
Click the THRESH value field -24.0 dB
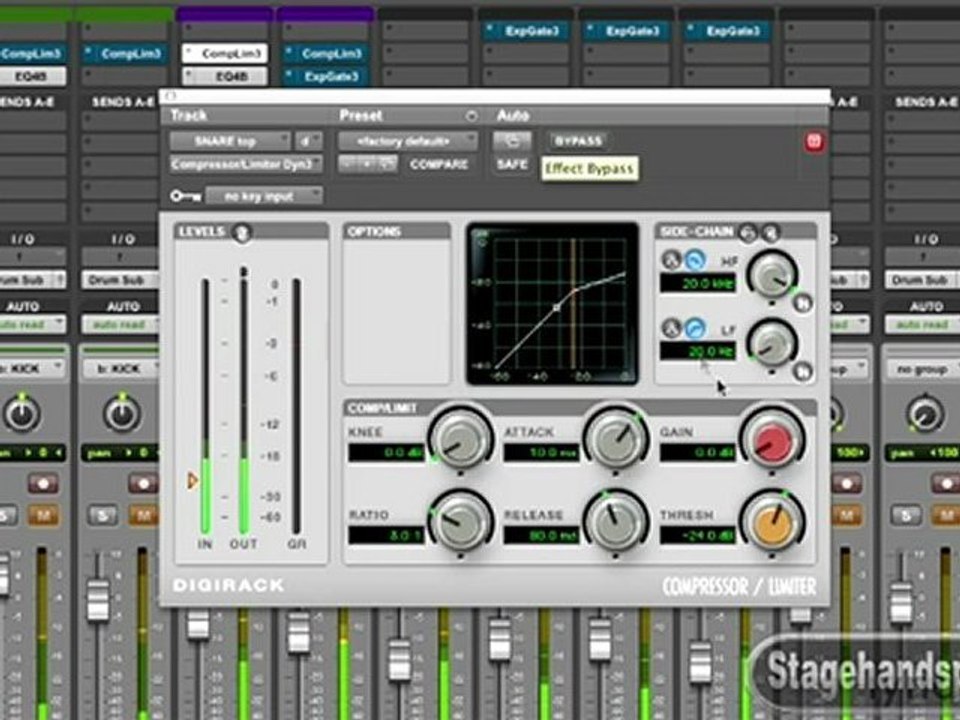(x=697, y=535)
